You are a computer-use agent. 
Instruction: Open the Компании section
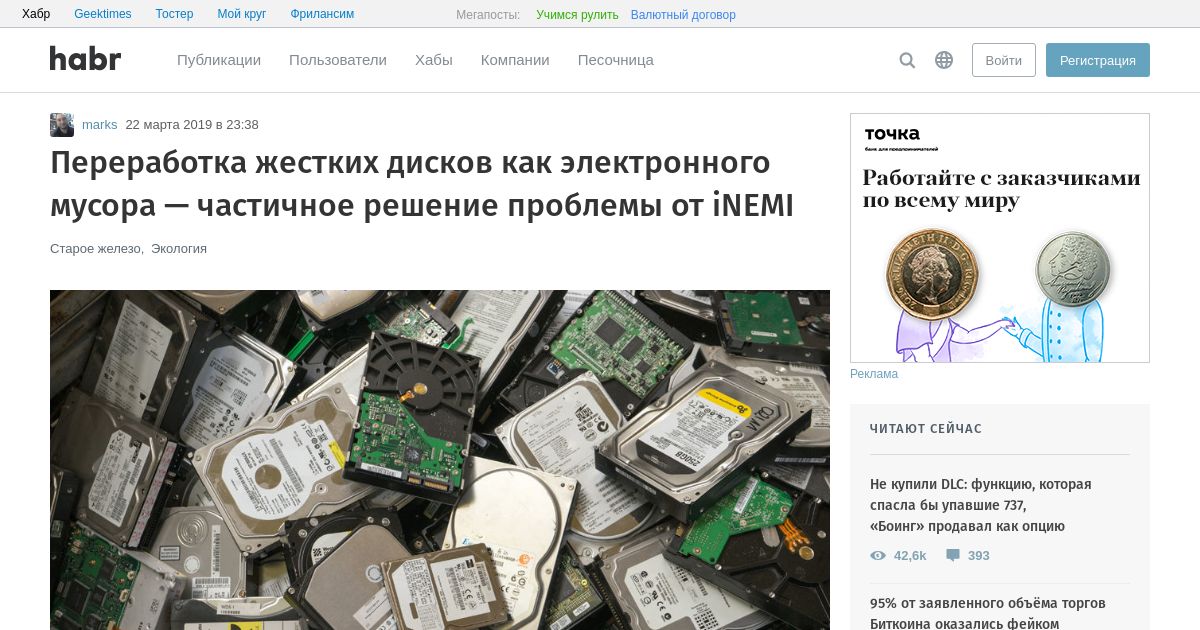(515, 60)
